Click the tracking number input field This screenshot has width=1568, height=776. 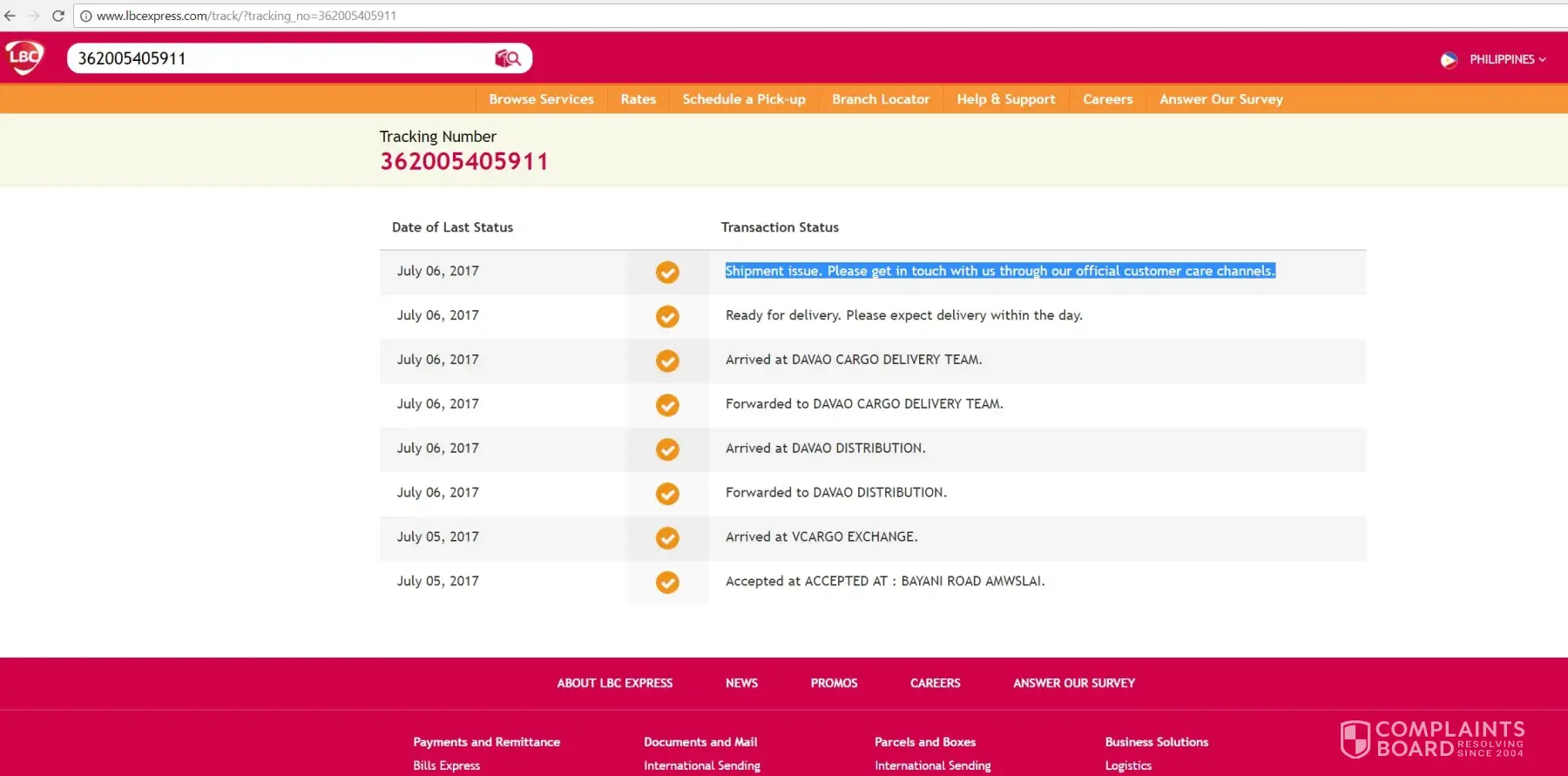point(279,58)
